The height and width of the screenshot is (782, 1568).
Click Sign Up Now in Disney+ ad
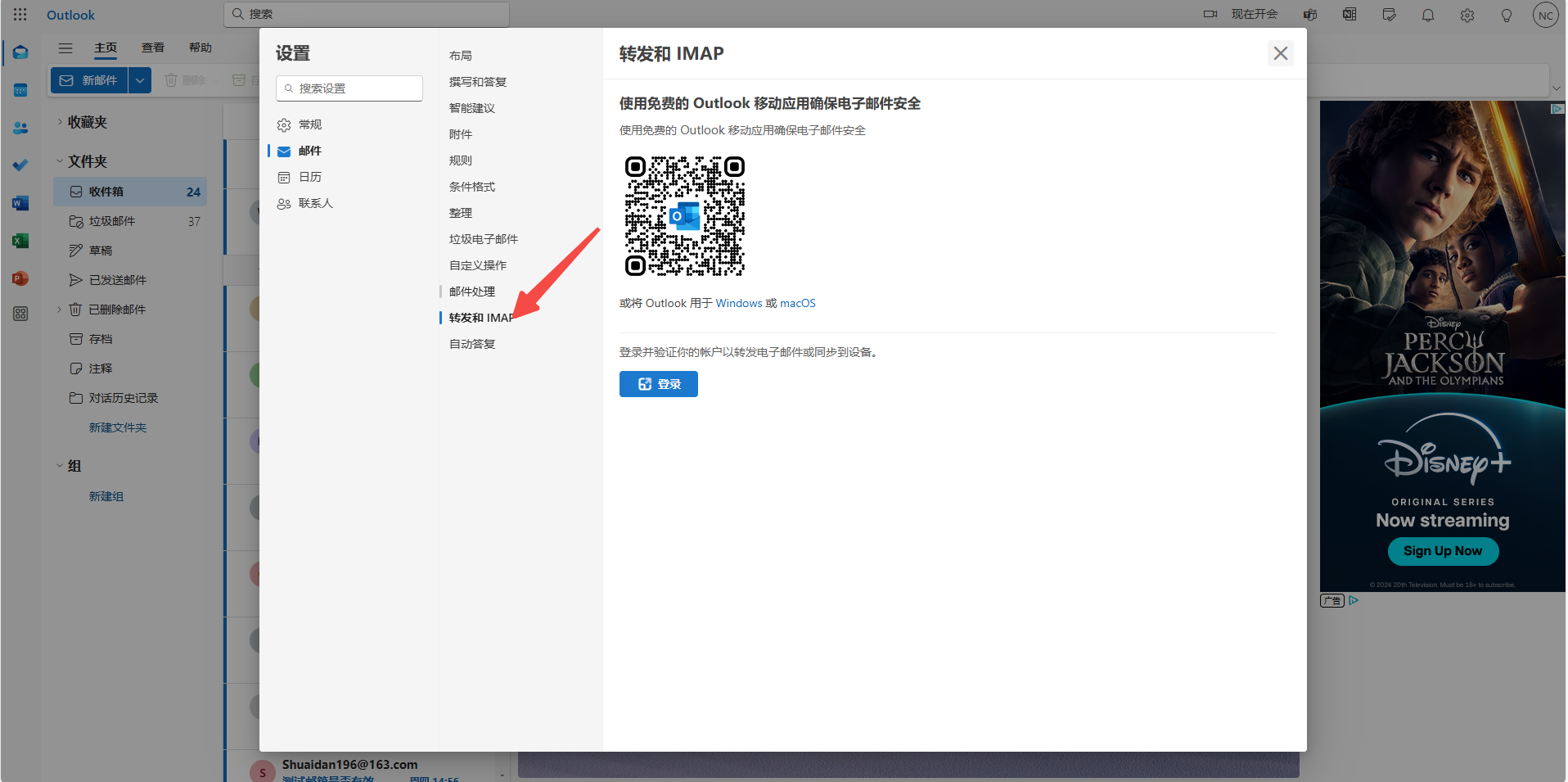[1443, 551]
